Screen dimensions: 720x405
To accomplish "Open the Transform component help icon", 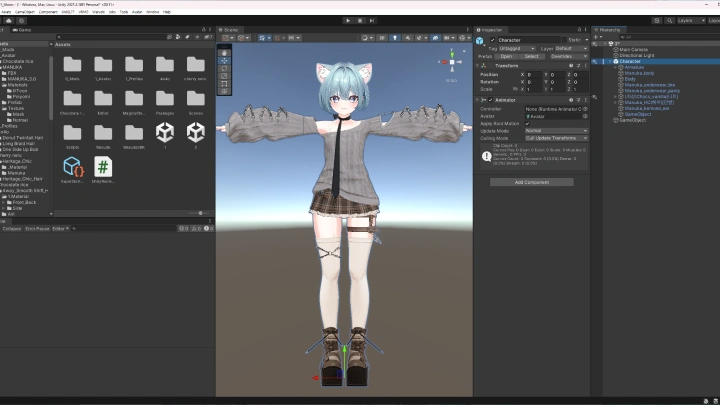I will point(571,66).
